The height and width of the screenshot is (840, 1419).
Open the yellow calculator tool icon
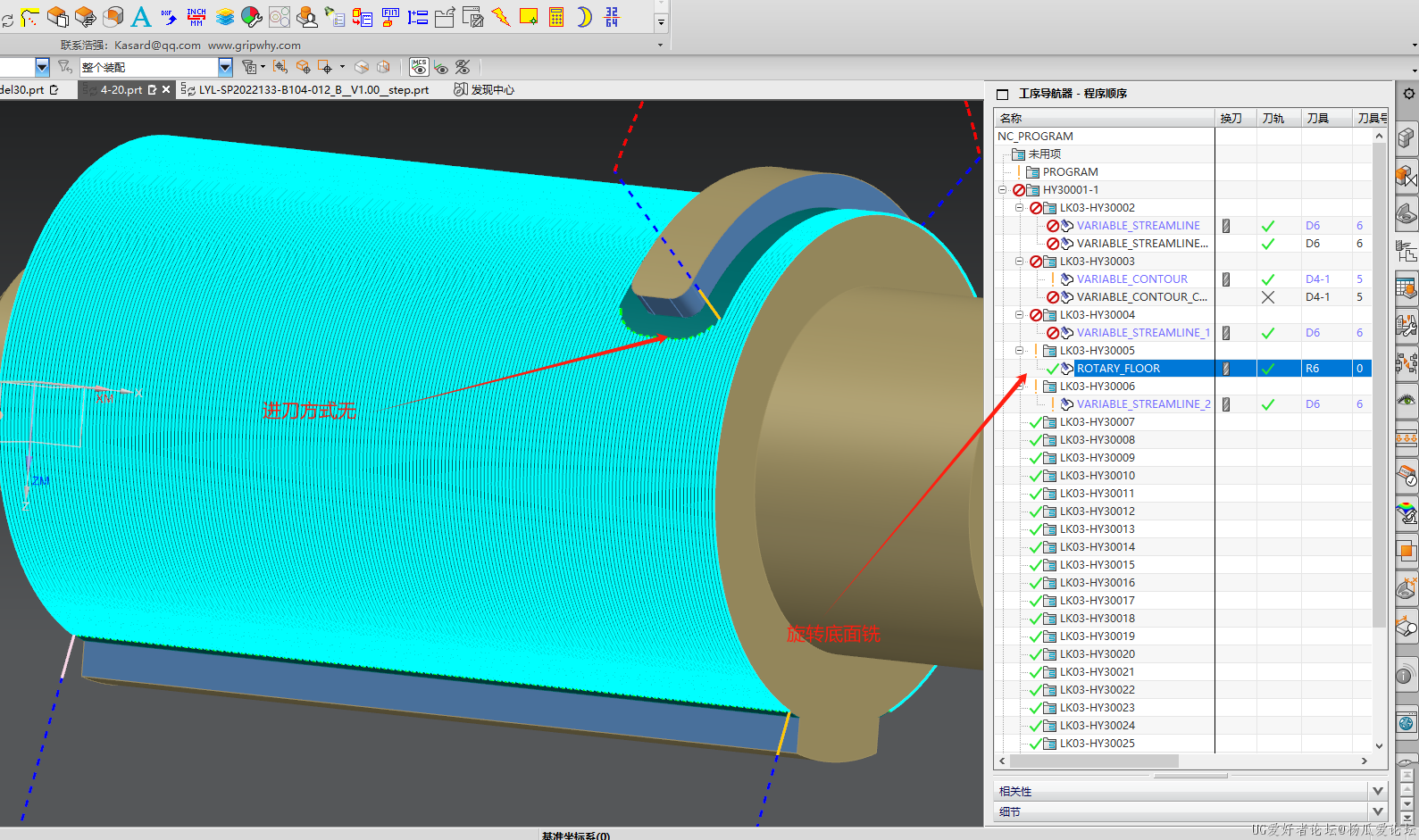pos(556,17)
